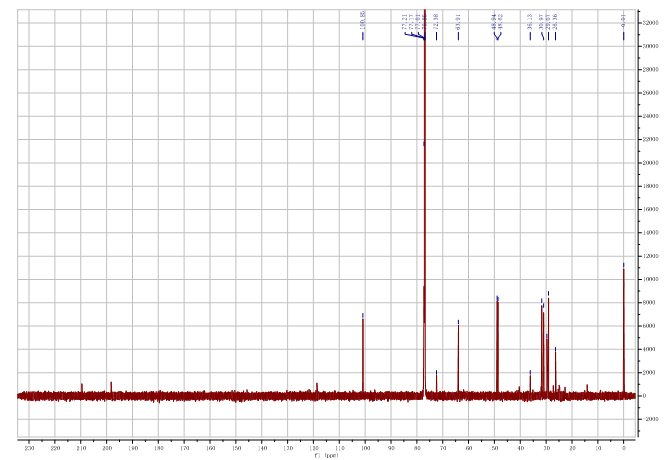Click the 200 tick label on the ppm axis
Image resolution: width=664 pixels, height=460 pixels.
[x=107, y=448]
